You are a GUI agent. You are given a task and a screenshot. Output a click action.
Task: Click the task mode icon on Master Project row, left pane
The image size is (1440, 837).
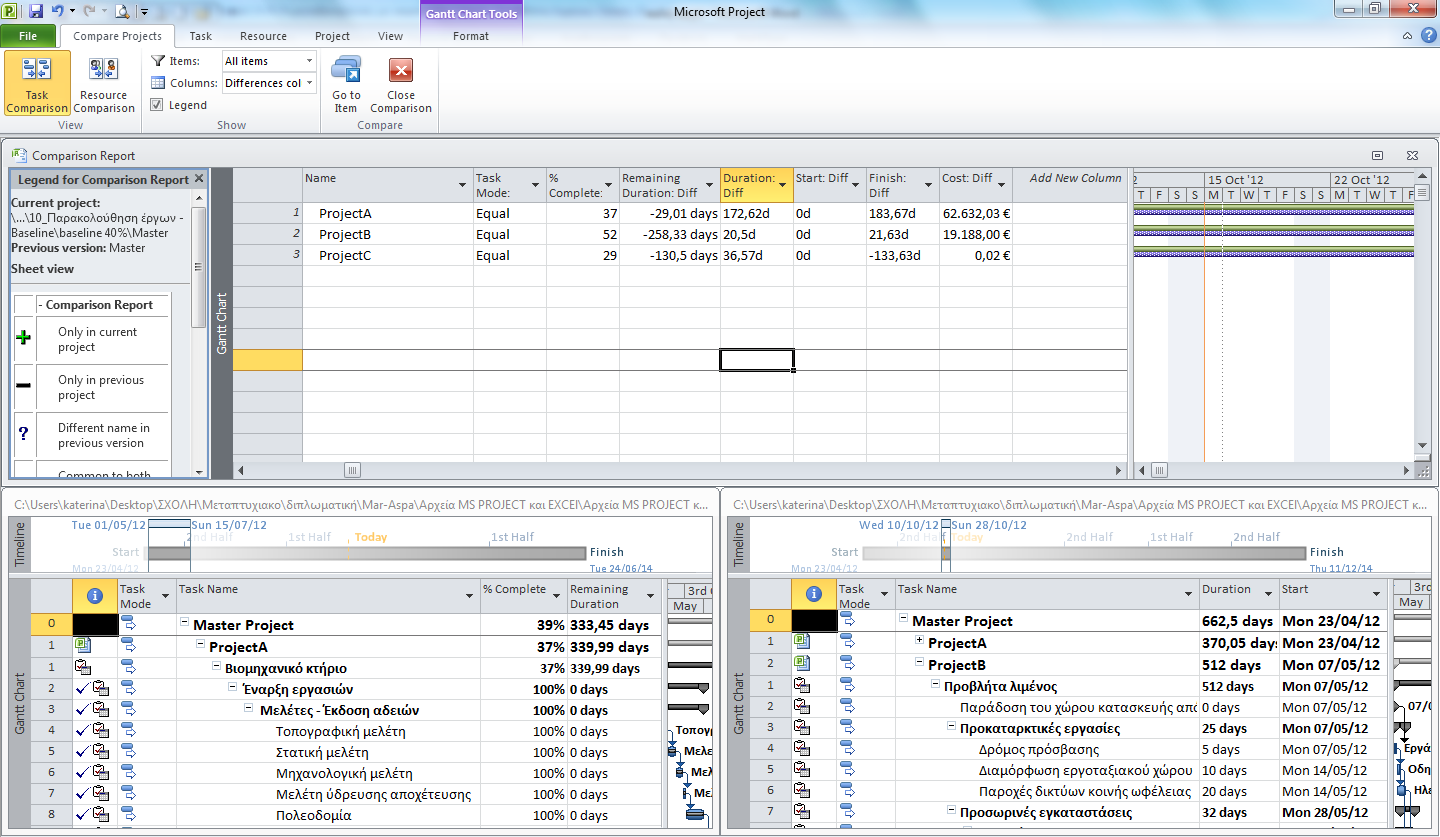click(x=129, y=624)
